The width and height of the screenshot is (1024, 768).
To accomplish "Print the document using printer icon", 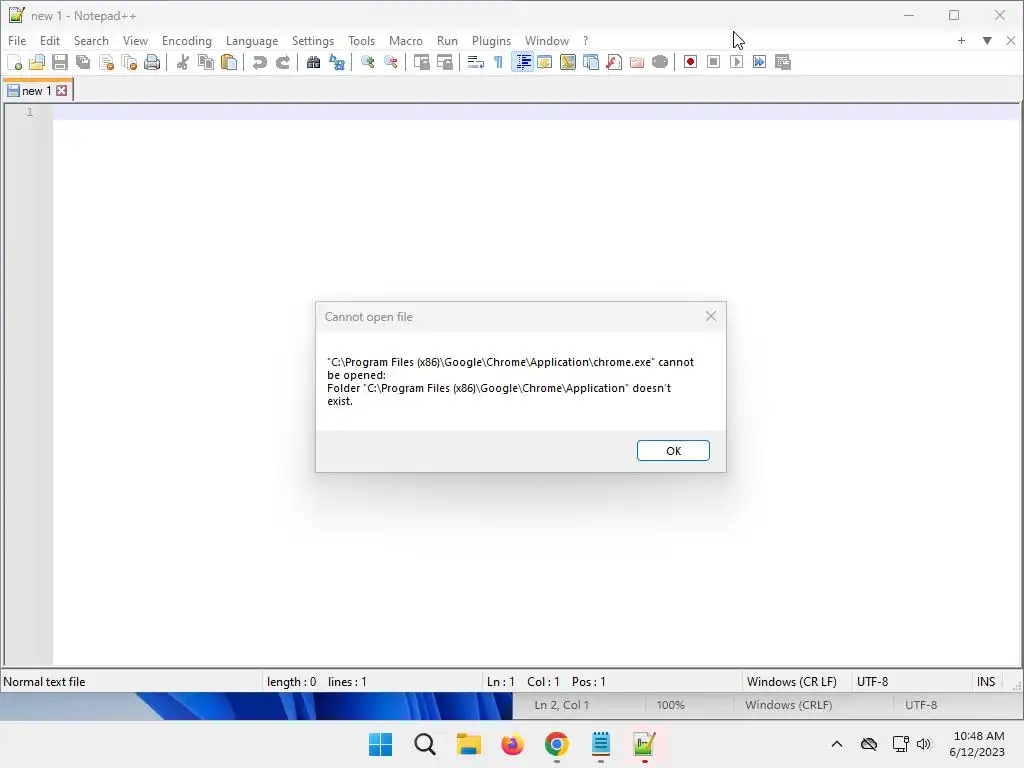I will [x=152, y=62].
